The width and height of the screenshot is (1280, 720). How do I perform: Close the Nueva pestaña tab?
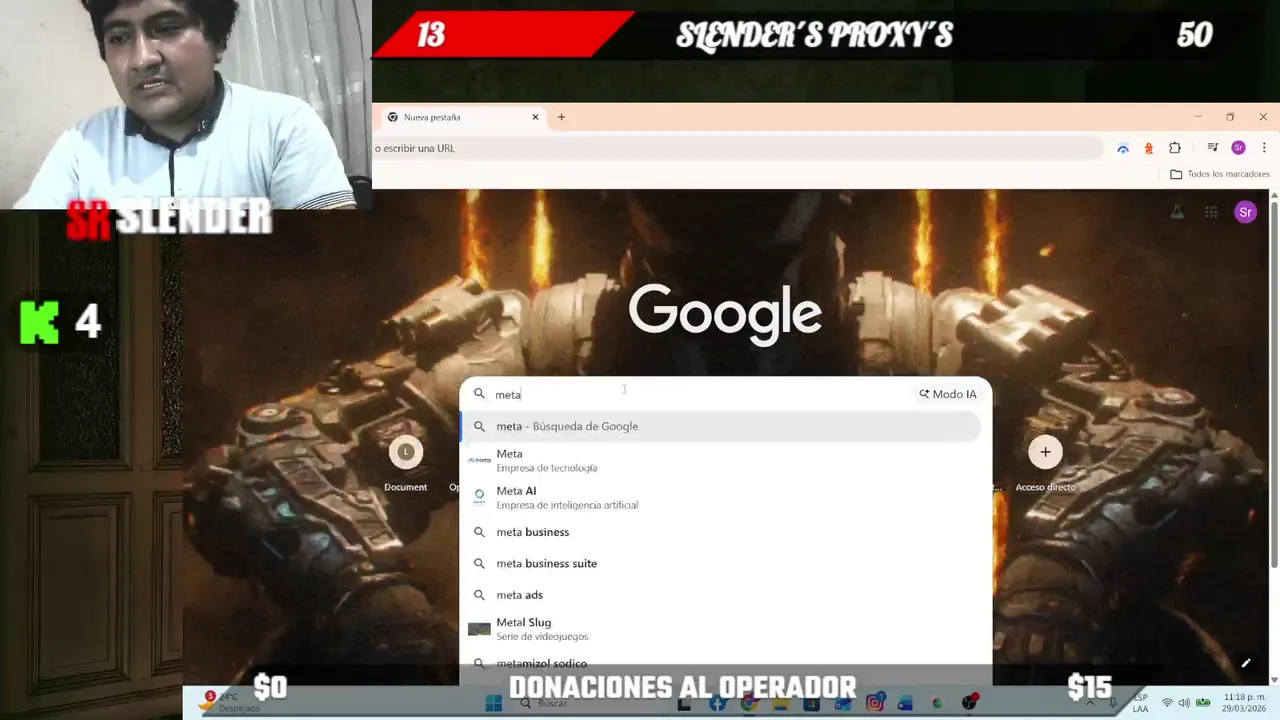pyautogui.click(x=535, y=117)
